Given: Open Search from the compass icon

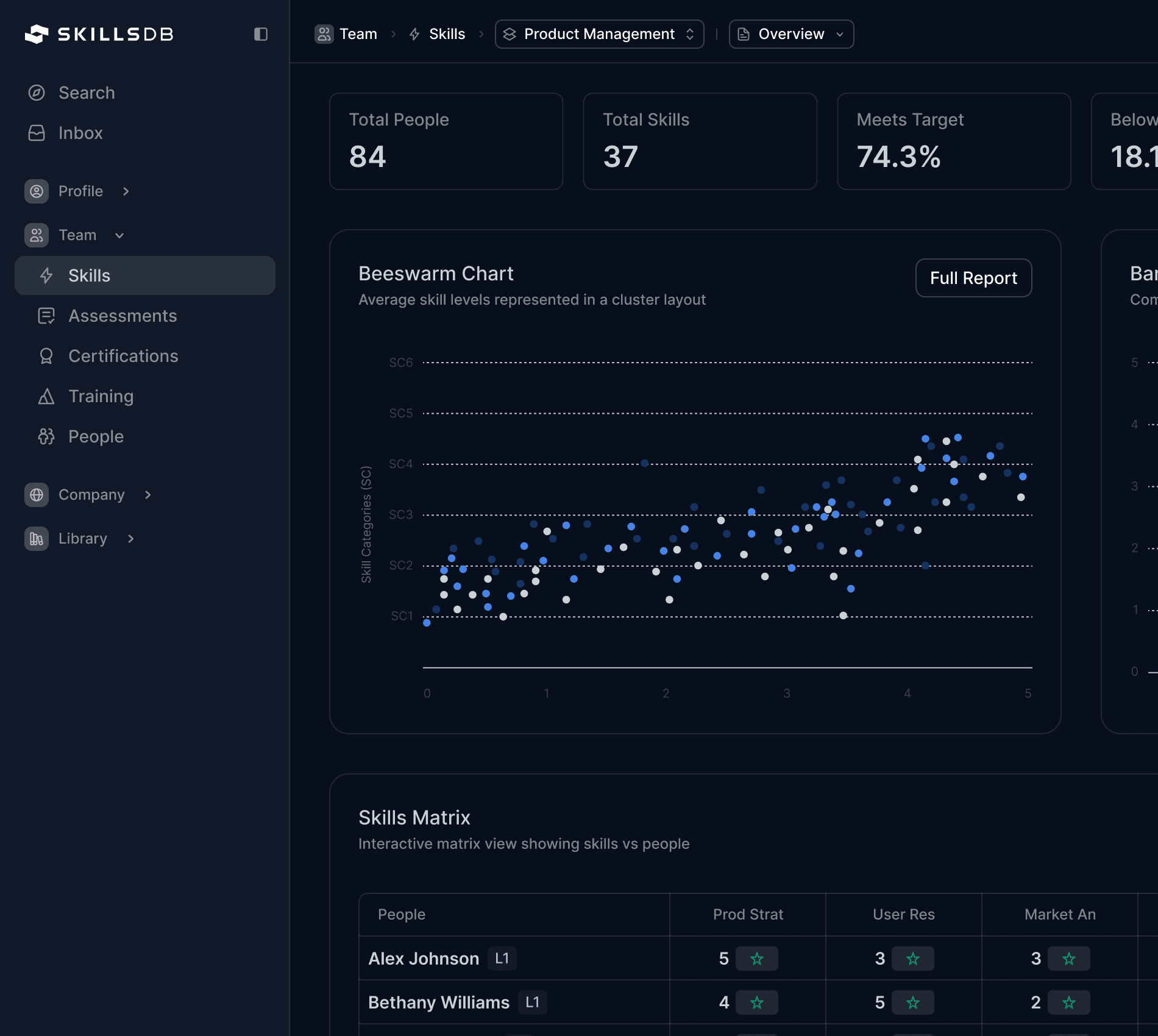Looking at the screenshot, I should click(37, 93).
